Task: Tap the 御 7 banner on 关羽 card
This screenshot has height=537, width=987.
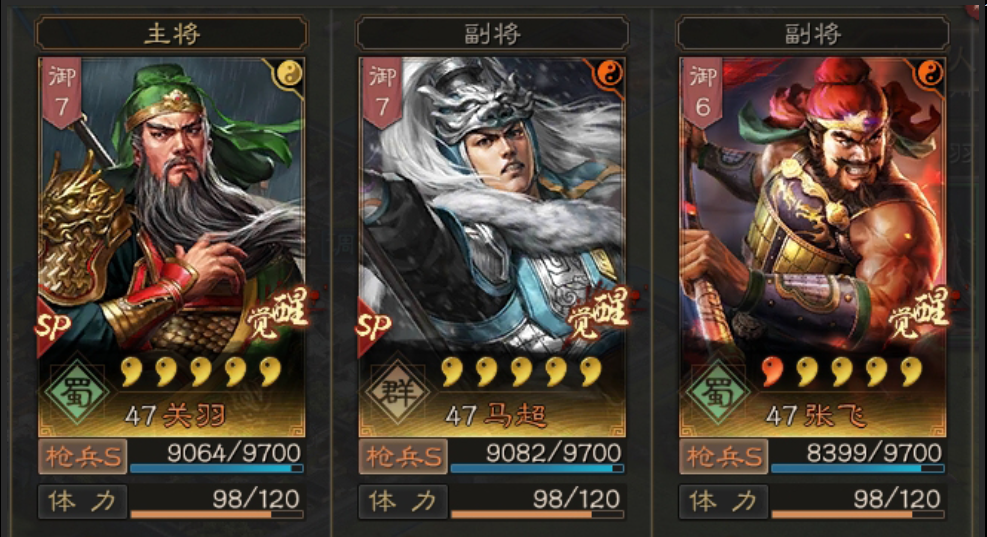Action: pos(62,92)
